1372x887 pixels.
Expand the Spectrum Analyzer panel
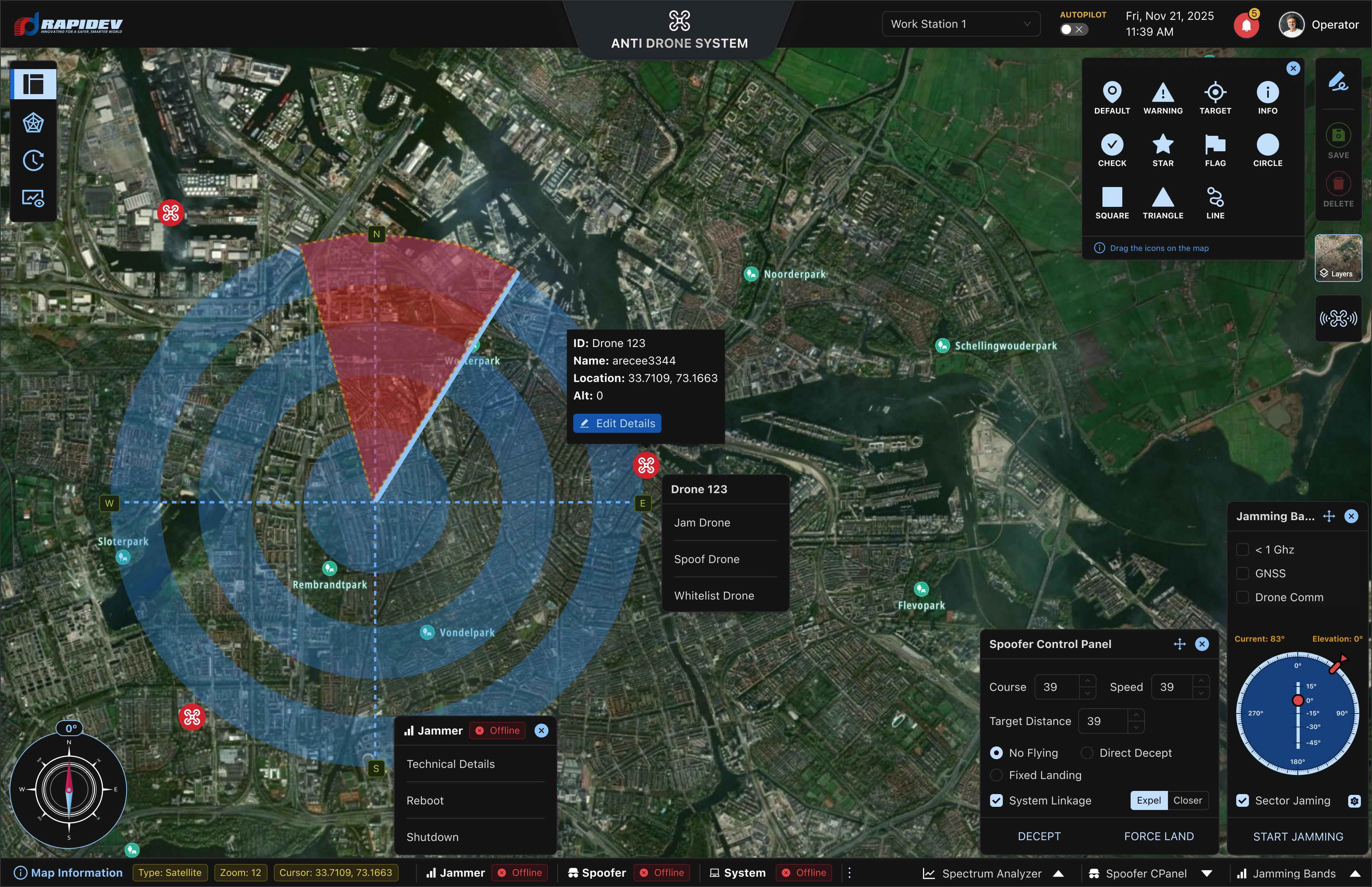tap(1058, 873)
